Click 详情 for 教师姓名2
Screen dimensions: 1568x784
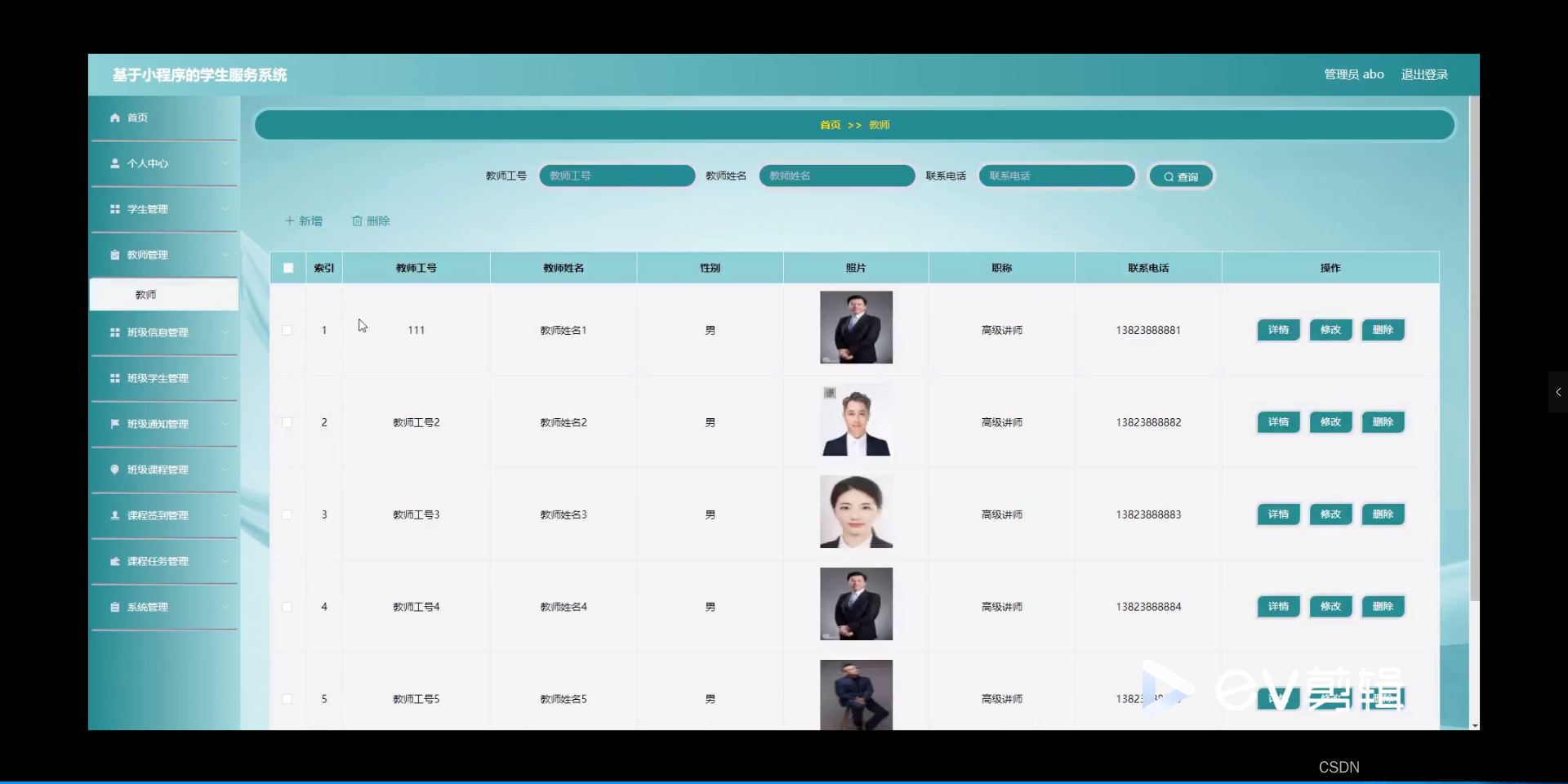click(x=1277, y=422)
